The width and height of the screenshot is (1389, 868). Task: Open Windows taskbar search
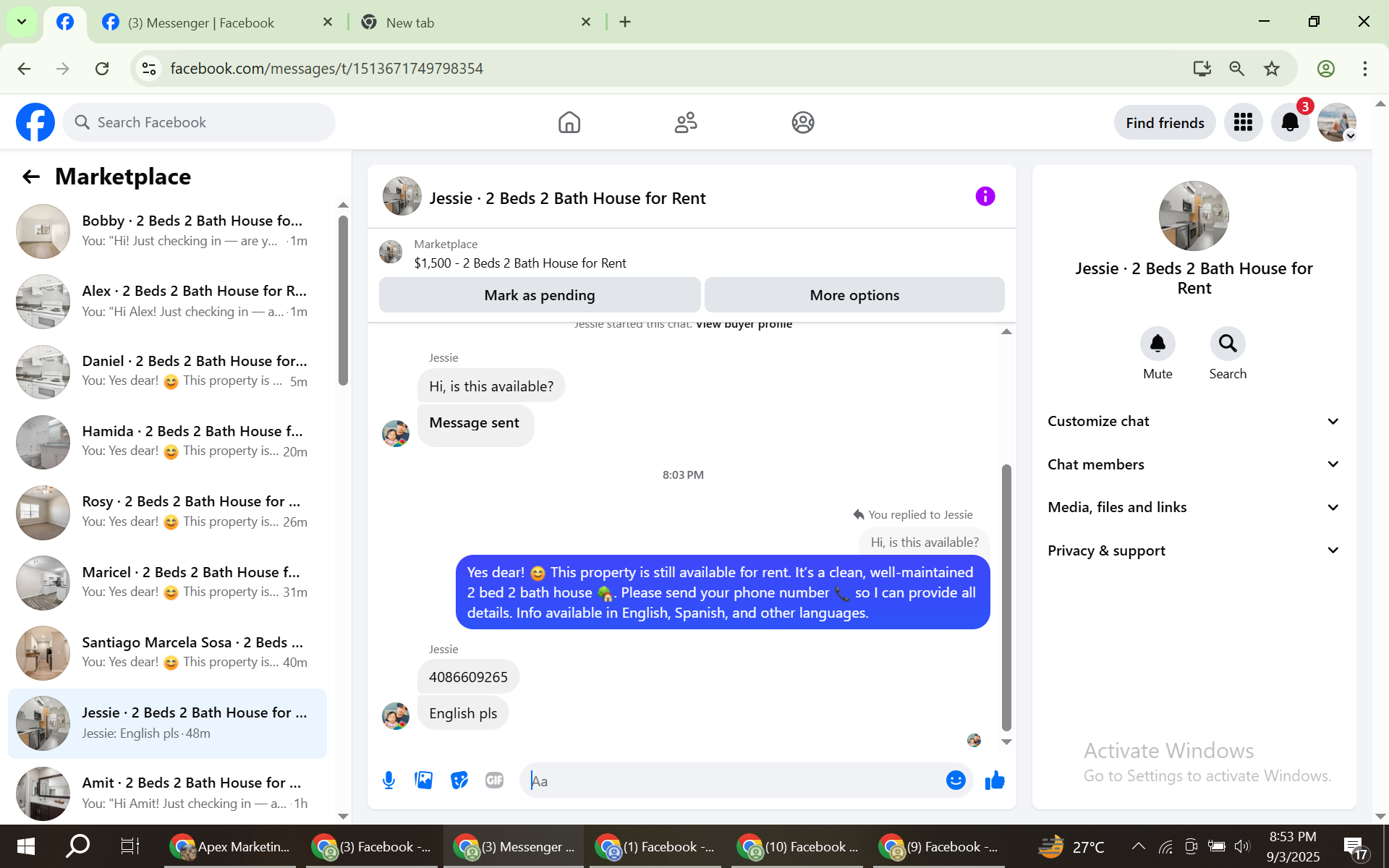pos(77,846)
